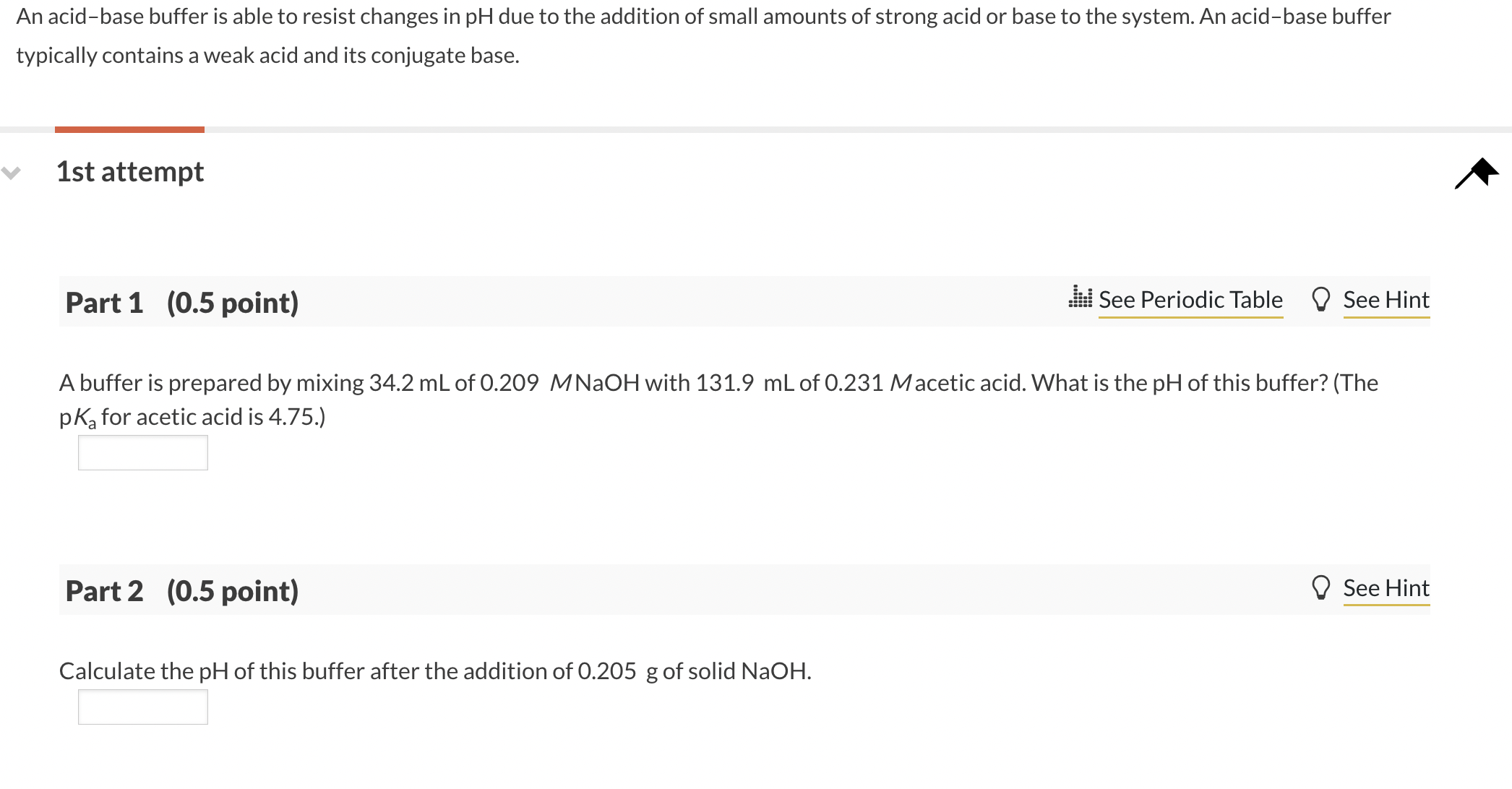This screenshot has height=789, width=1512.
Task: Click the orange progress indicator bar
Action: 130,129
